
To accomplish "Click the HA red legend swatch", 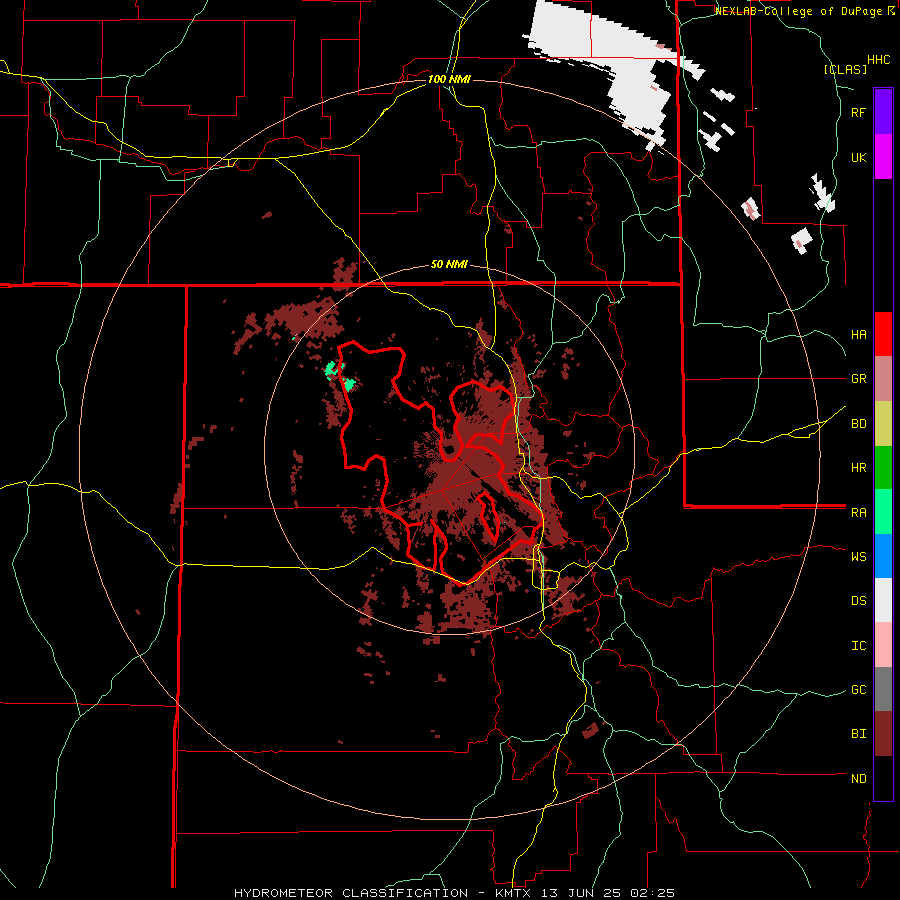I will pyautogui.click(x=883, y=334).
